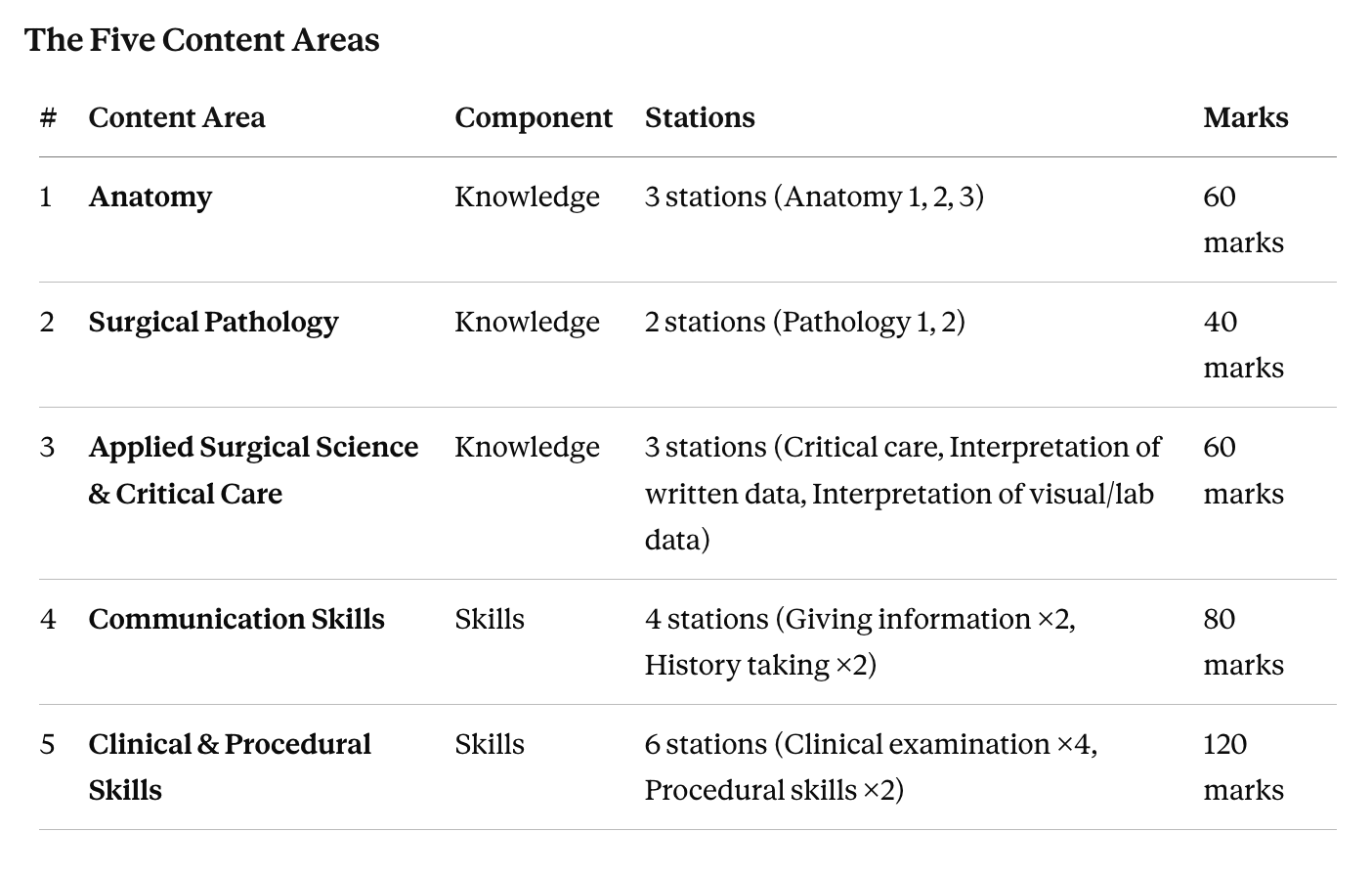Click '3 stations (Anatomy 1, 2, 3)' text
This screenshot has height=876, width=1372.
[x=814, y=197]
